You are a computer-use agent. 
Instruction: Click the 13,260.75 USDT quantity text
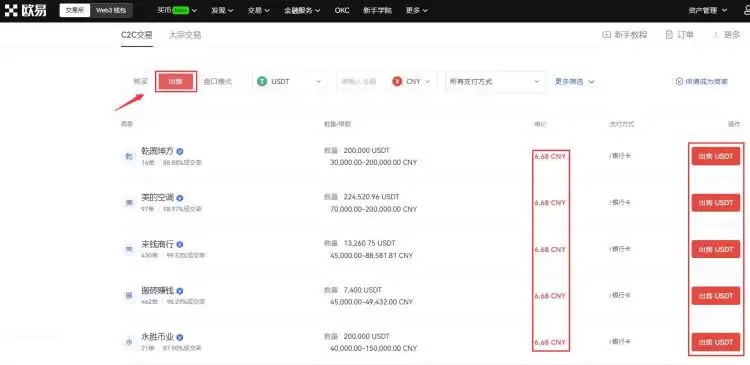tap(369, 243)
